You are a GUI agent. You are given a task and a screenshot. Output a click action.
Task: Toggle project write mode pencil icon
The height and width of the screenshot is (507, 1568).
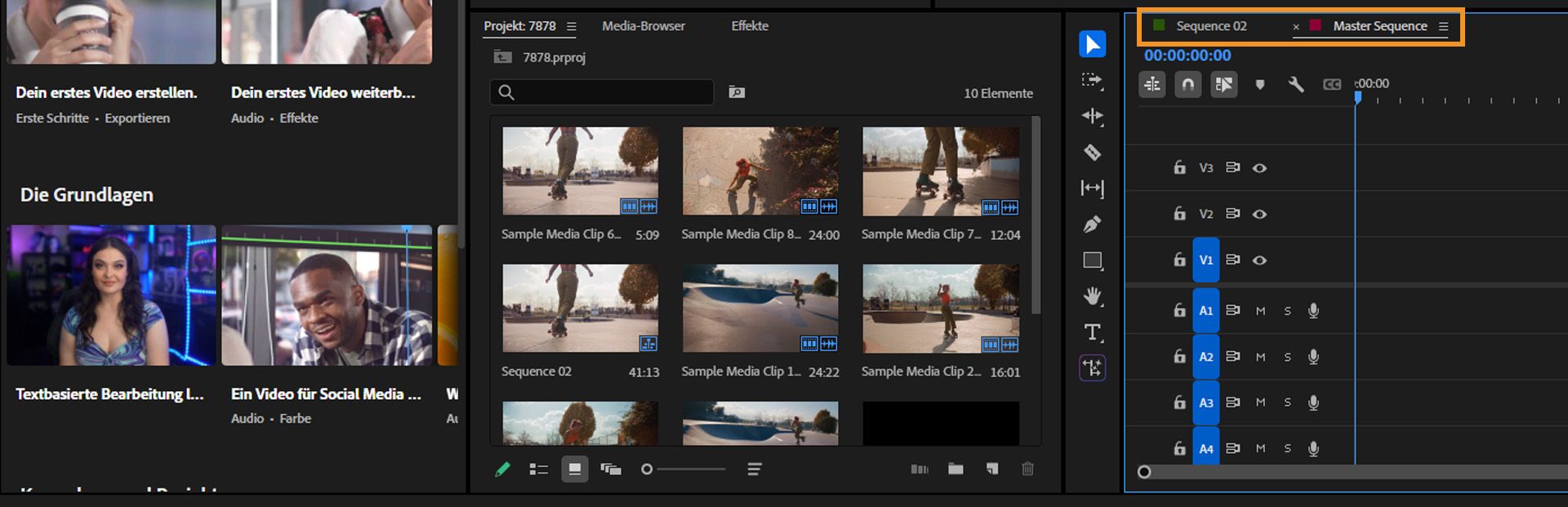pos(502,469)
